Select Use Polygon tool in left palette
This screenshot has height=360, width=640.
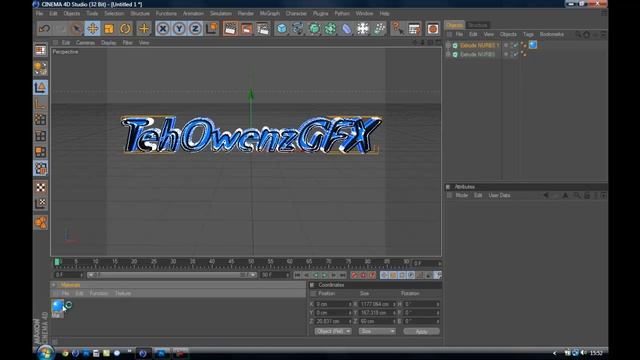pos(40,152)
